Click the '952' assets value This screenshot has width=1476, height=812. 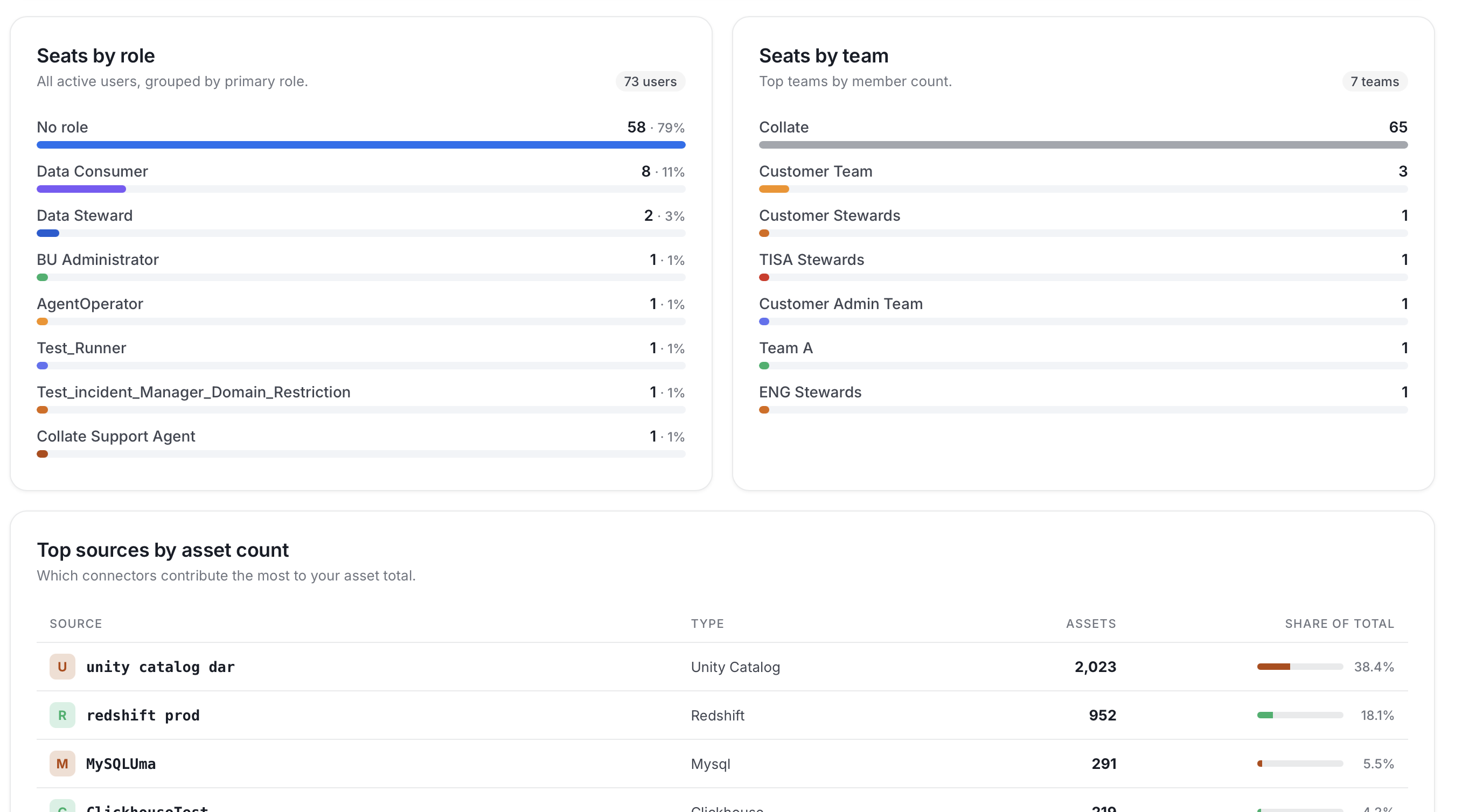pos(1102,715)
